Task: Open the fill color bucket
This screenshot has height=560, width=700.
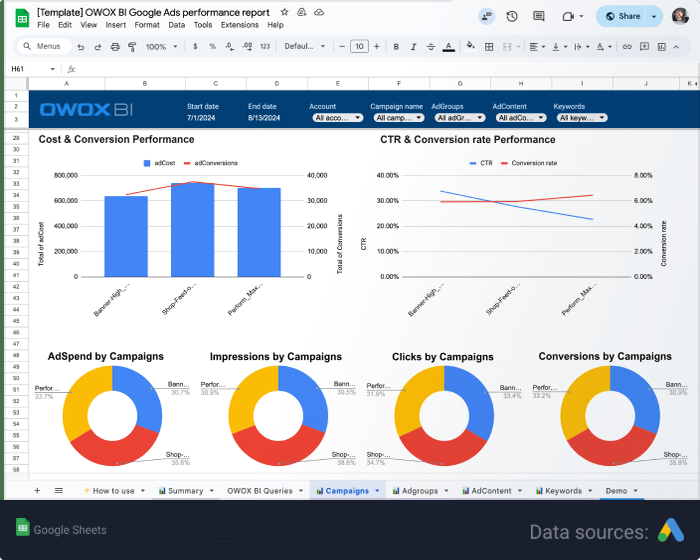Action: 470,46
